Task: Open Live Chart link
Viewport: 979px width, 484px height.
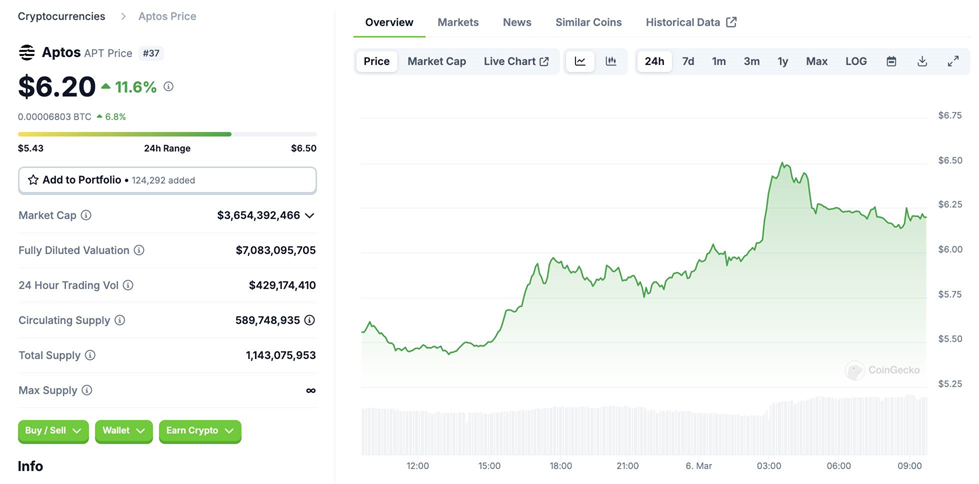Action: (x=516, y=61)
